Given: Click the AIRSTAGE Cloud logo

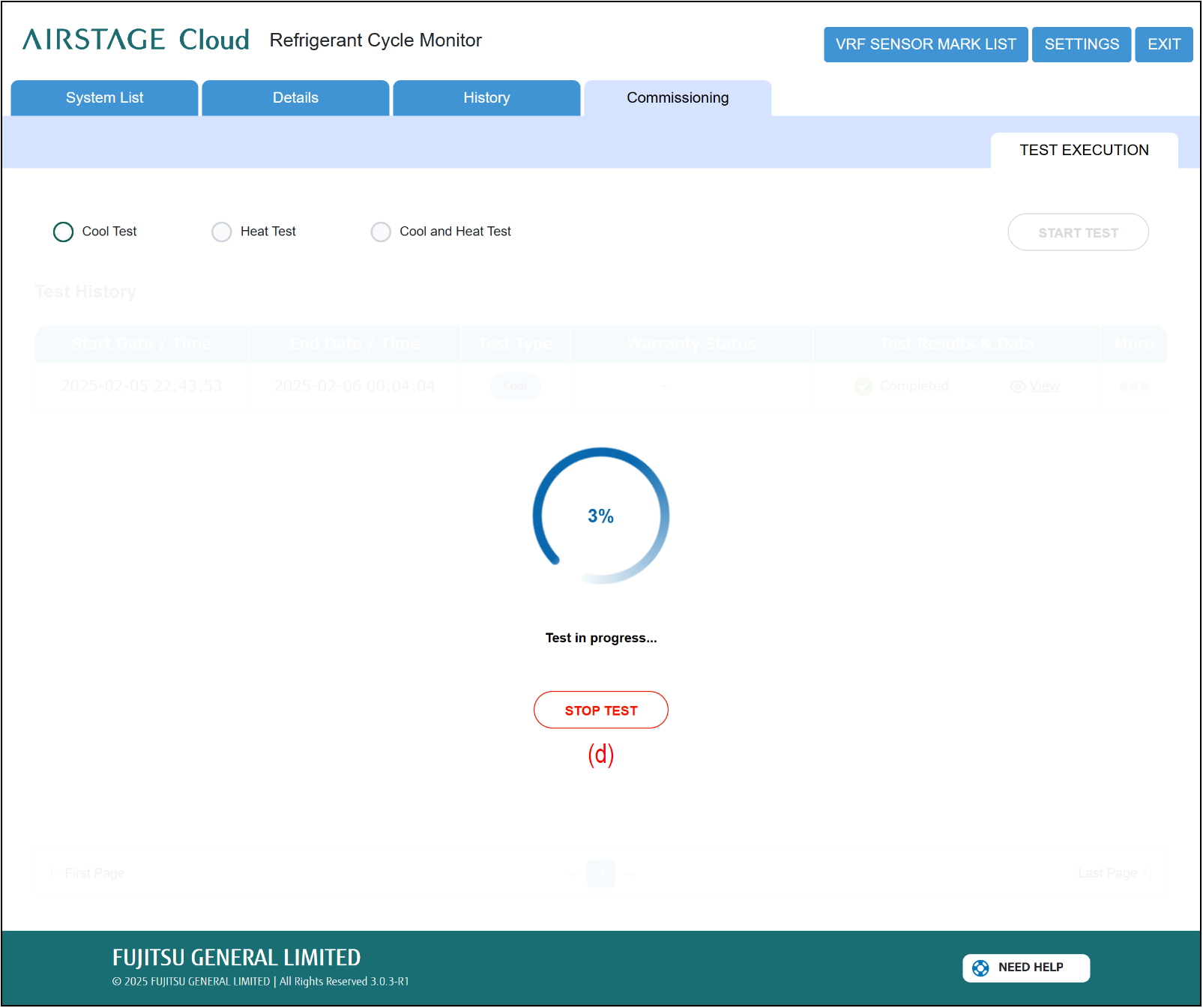Looking at the screenshot, I should pyautogui.click(x=136, y=40).
